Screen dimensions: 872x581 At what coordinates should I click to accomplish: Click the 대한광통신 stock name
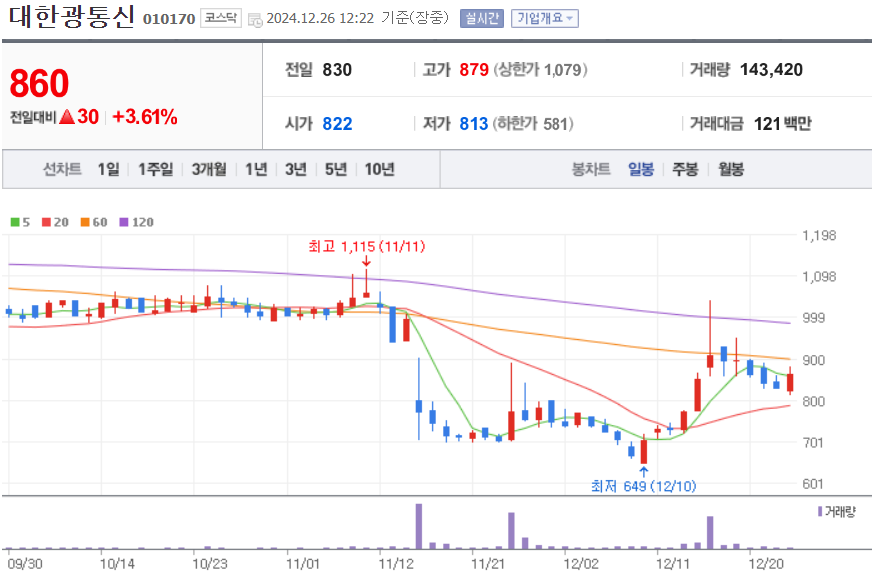[x=72, y=16]
